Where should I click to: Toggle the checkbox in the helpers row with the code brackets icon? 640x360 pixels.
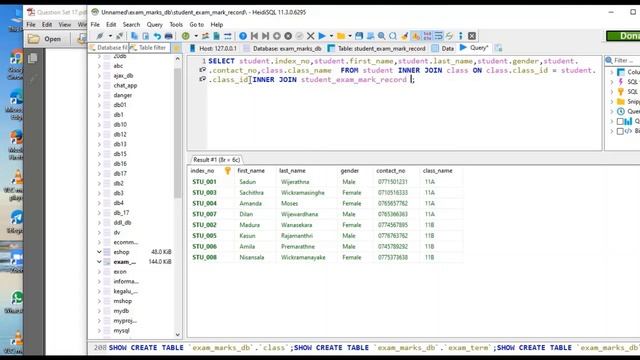point(620,131)
